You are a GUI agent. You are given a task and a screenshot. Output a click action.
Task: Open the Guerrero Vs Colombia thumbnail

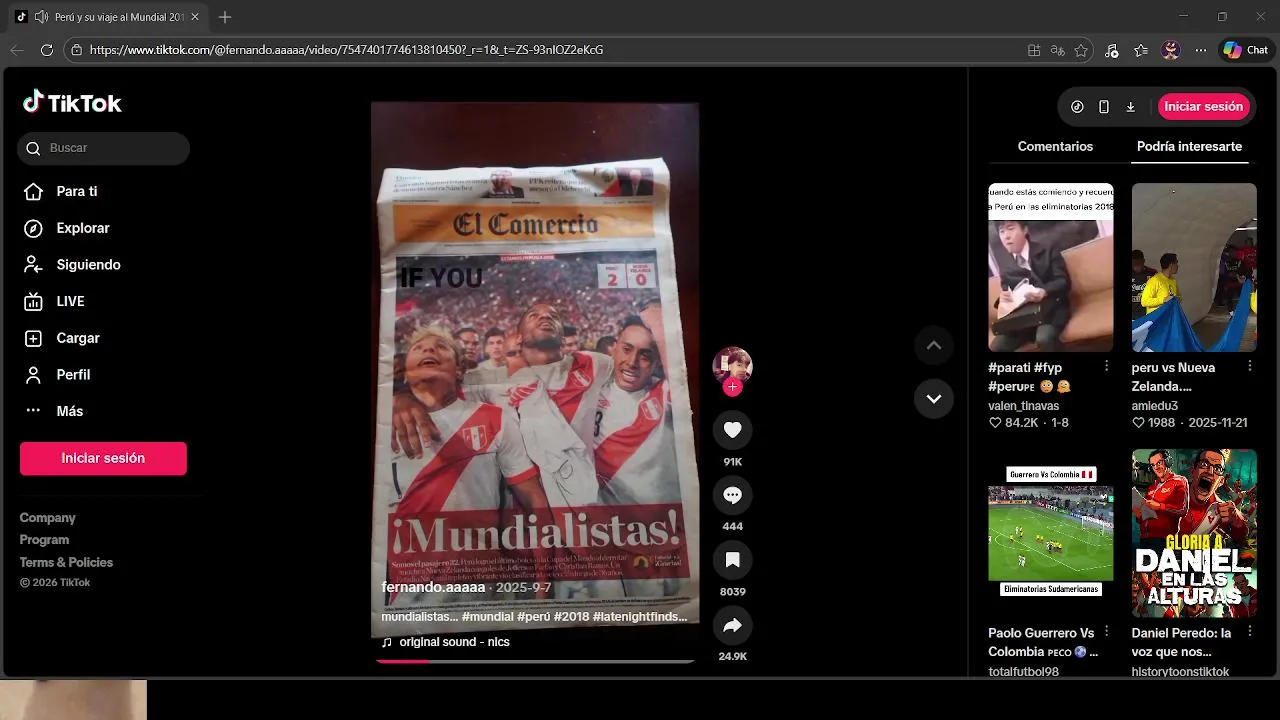1050,532
